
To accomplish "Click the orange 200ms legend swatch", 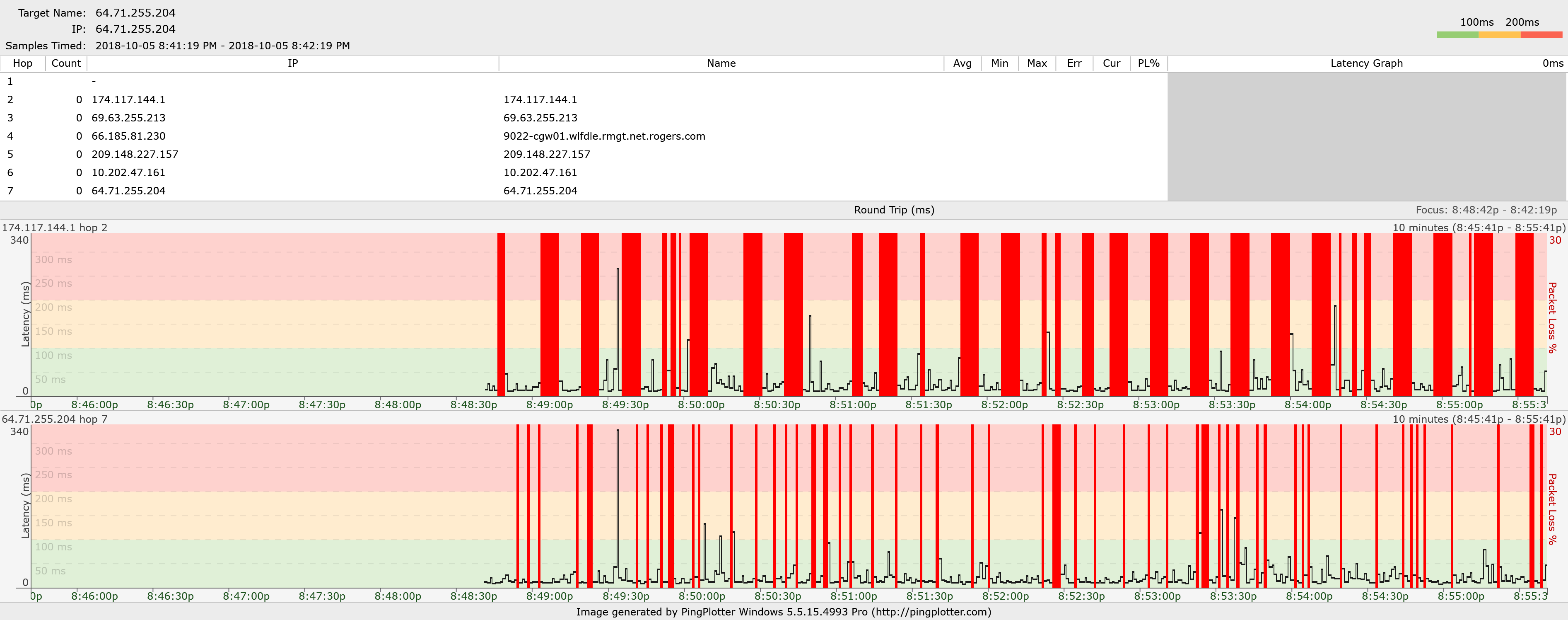I will [1499, 35].
